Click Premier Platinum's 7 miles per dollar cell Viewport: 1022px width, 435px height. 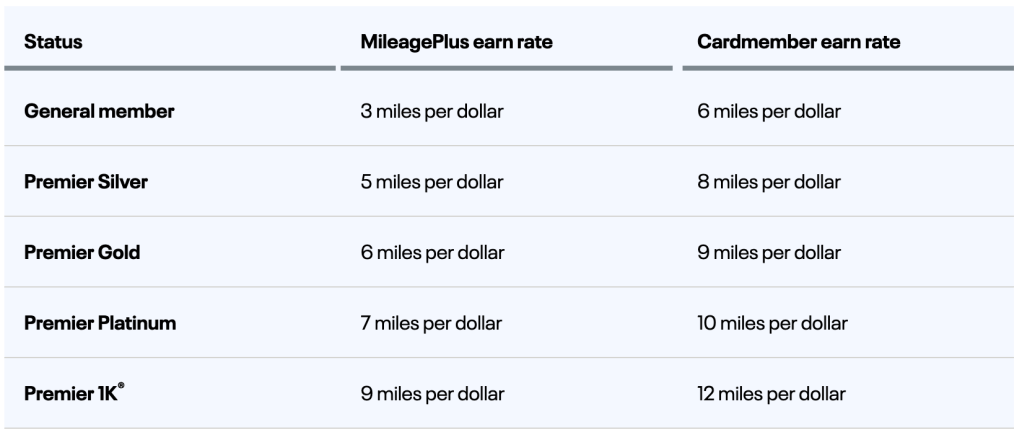(431, 323)
